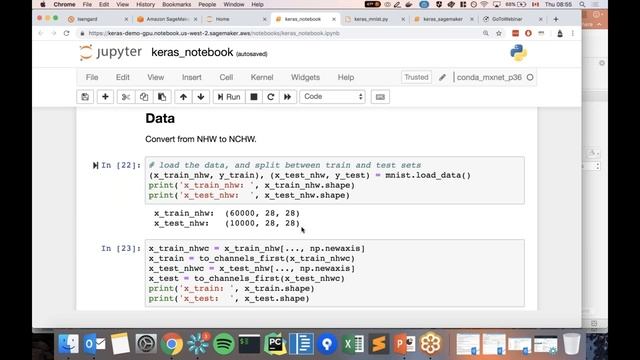Open the command palette keyboard icon
The image size is (640, 360).
(380, 97)
